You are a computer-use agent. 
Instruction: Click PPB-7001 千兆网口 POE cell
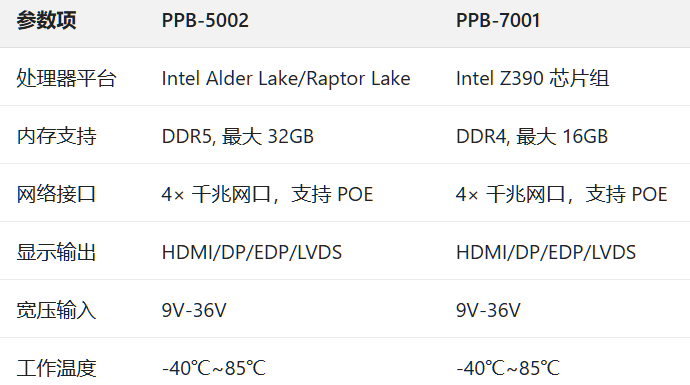[562, 194]
